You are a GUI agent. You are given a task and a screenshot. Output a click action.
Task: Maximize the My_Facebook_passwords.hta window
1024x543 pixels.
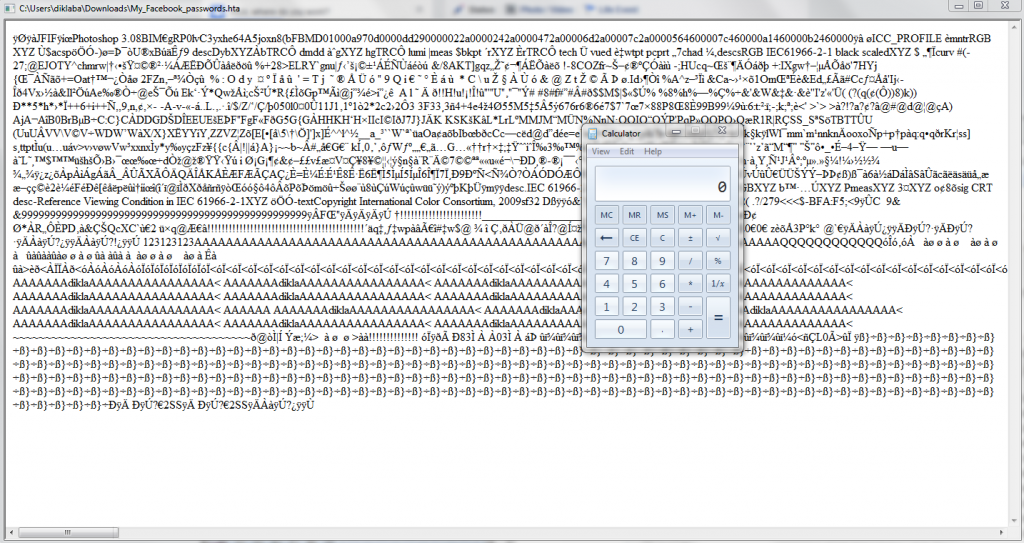(978, 5)
